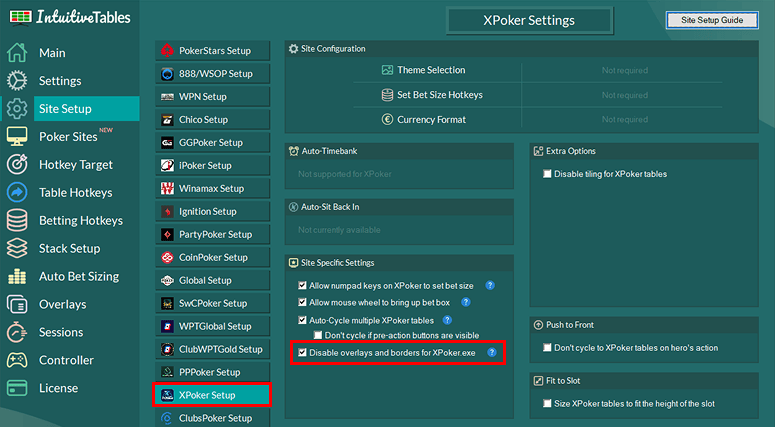
Task: Select ClubWPTGold Setup in site list
Action: [x=213, y=349]
